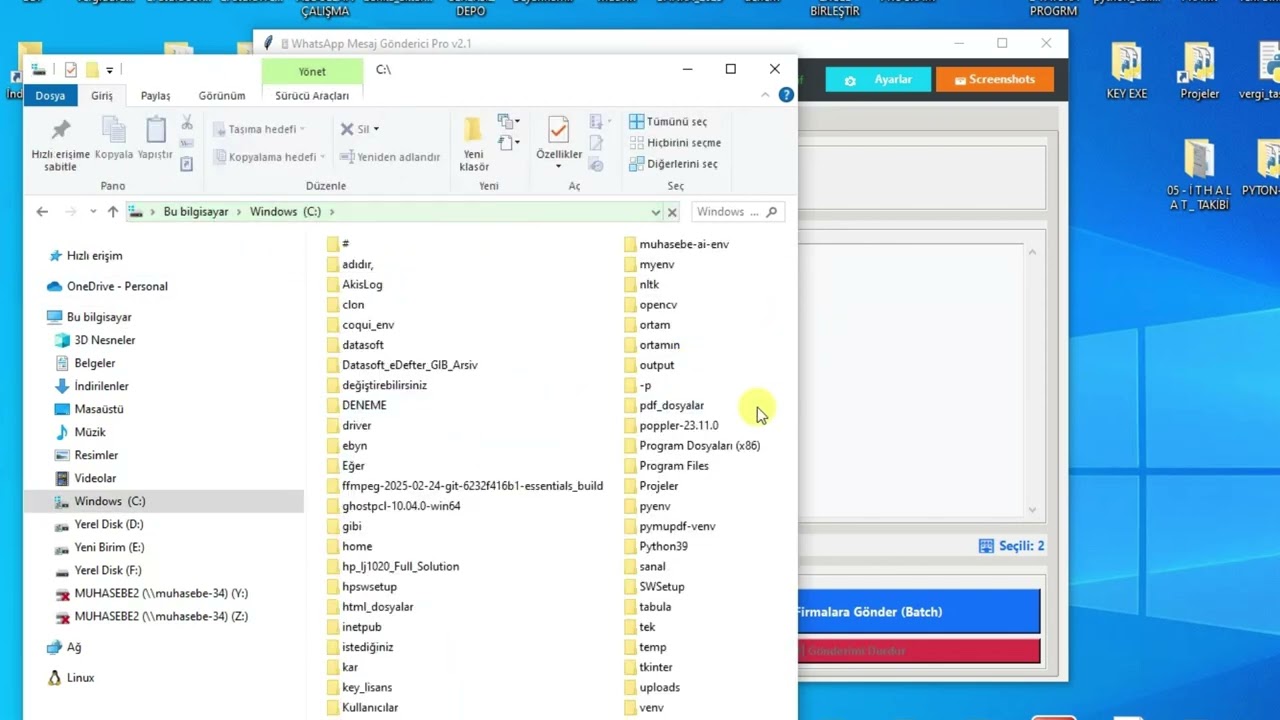This screenshot has width=1280, height=720.
Task: Open the Dosya menu
Action: coord(50,96)
